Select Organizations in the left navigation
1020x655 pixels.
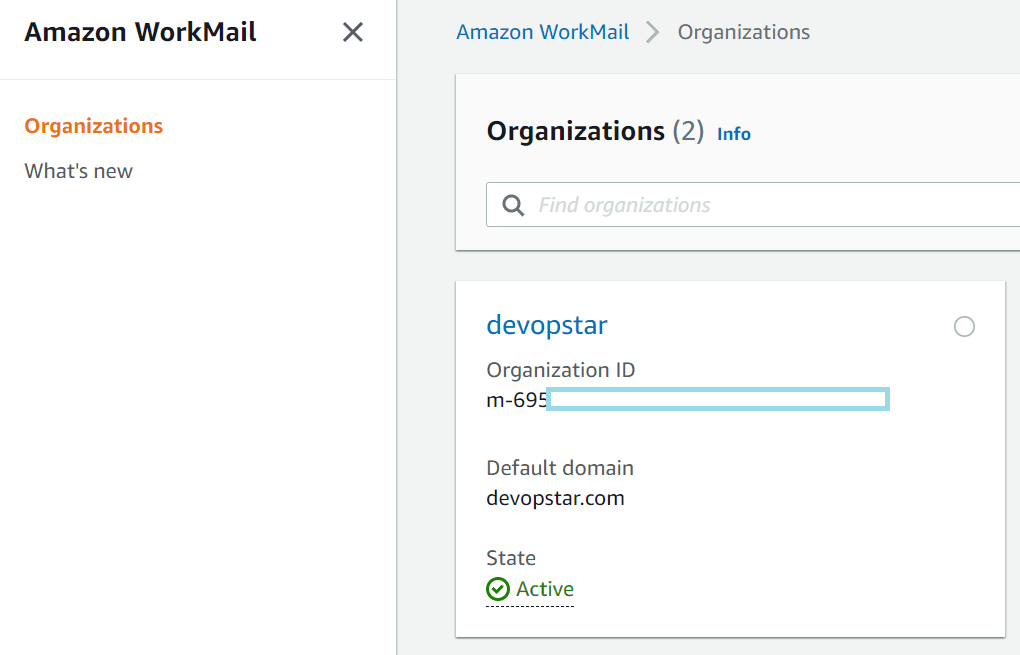(x=93, y=125)
